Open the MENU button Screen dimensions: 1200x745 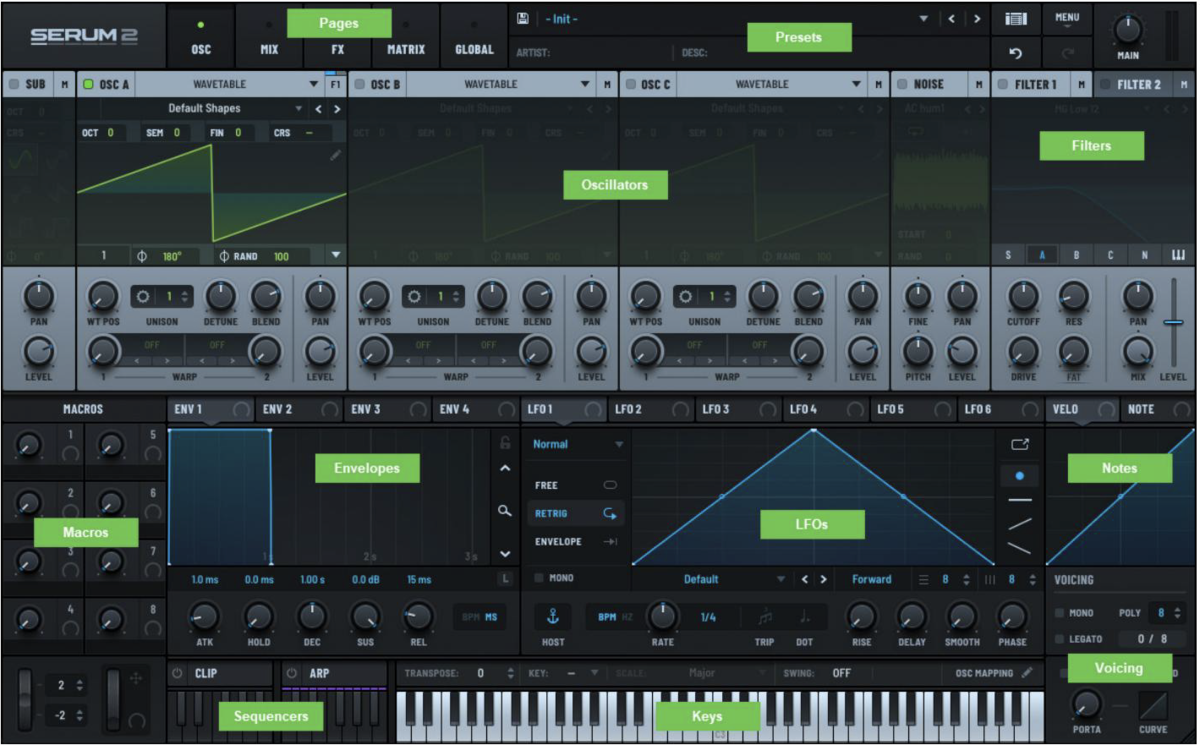1067,19
